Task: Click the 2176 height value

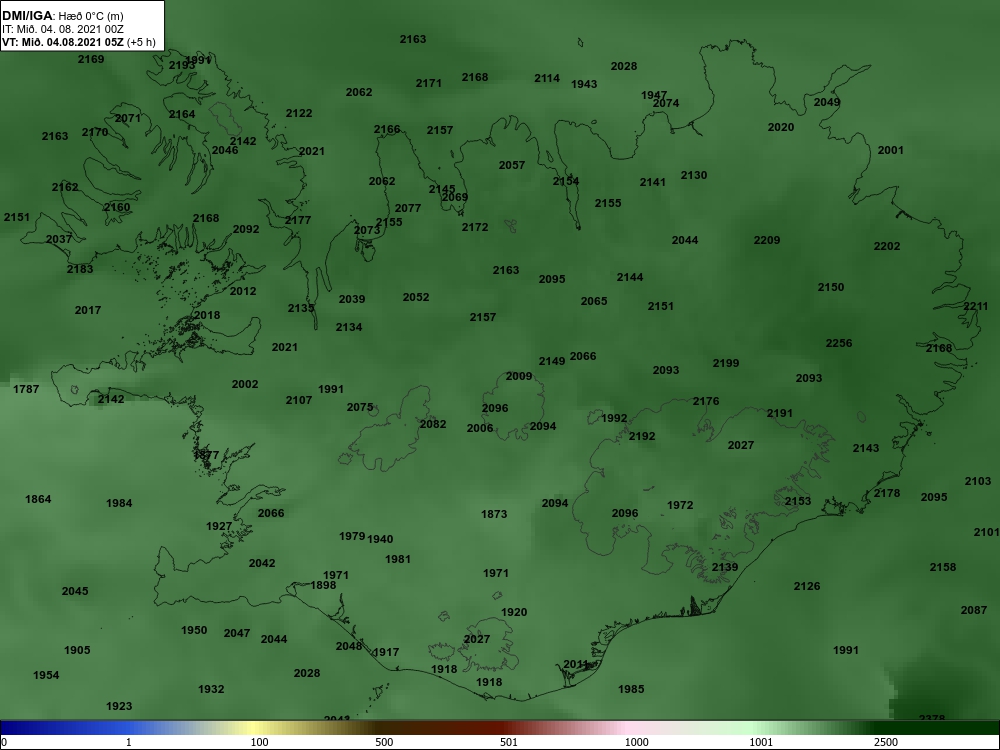Action: tap(706, 401)
